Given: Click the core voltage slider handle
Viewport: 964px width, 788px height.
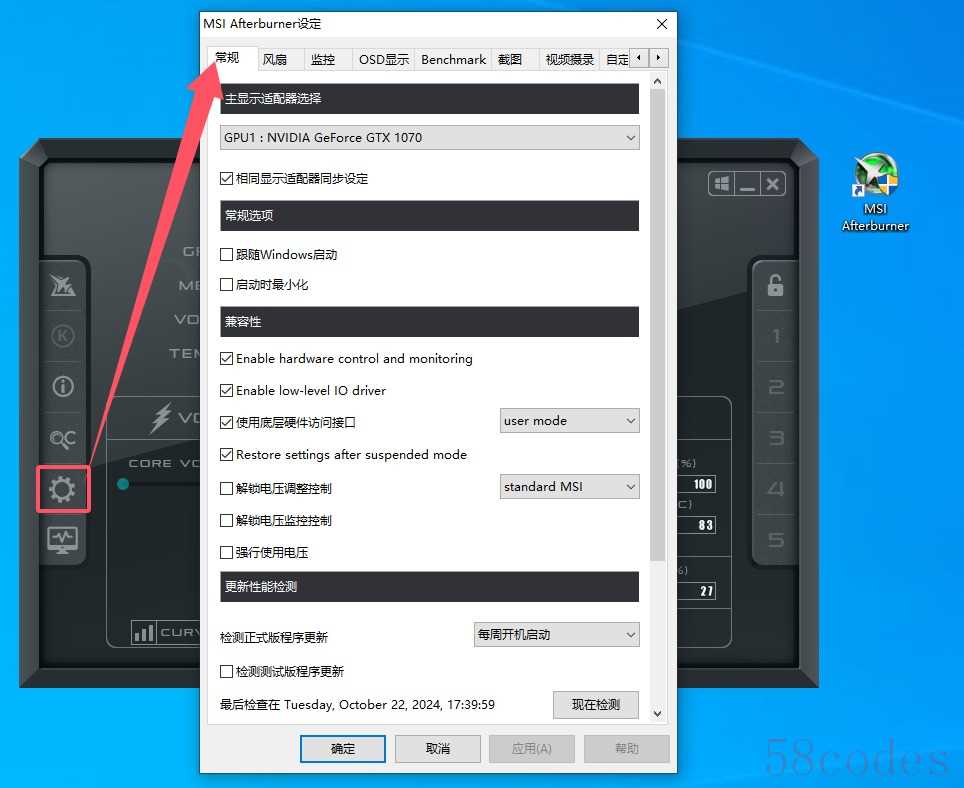Looking at the screenshot, I should pos(123,484).
